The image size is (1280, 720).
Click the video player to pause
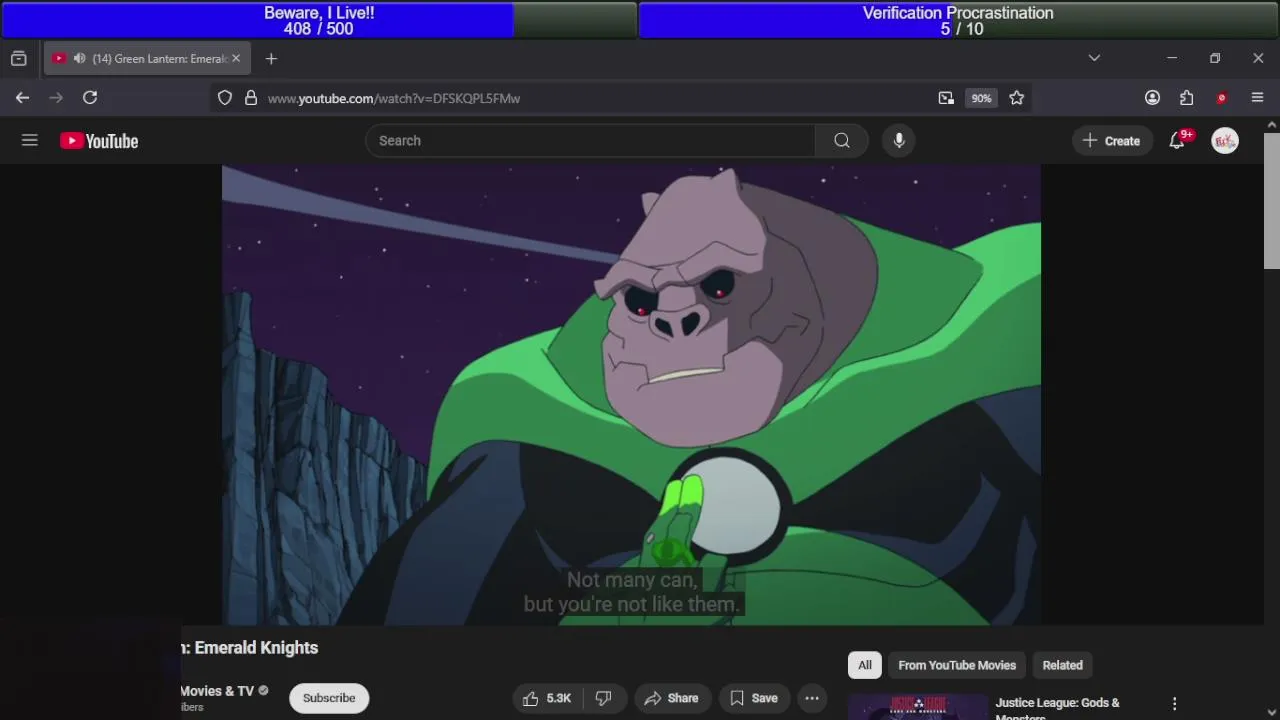[631, 395]
